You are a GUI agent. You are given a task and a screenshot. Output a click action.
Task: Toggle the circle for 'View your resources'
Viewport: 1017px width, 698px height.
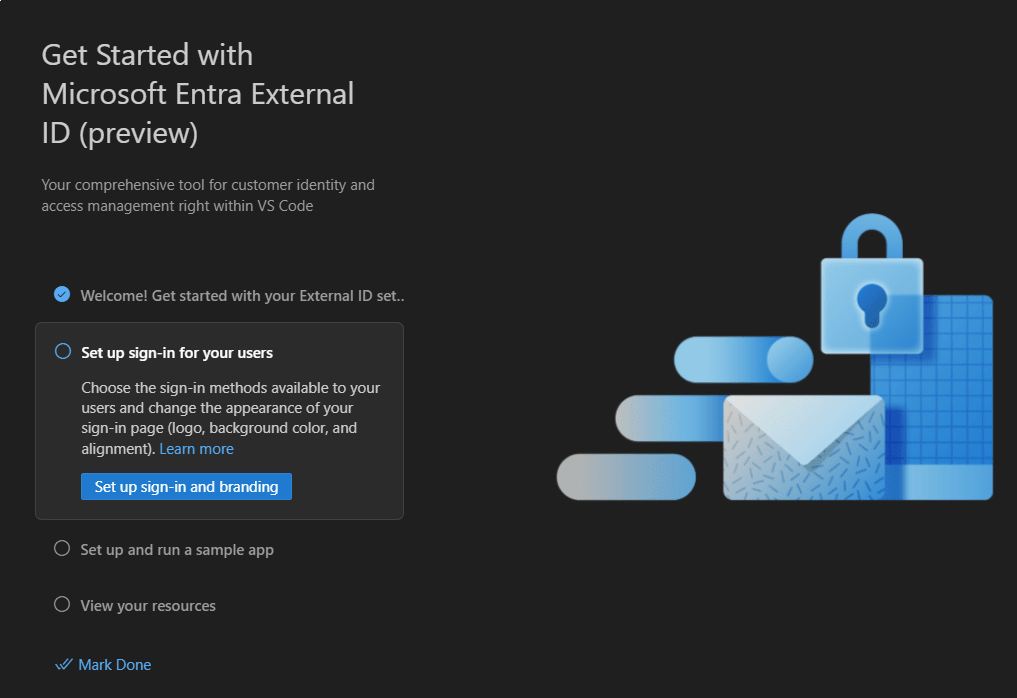click(62, 605)
